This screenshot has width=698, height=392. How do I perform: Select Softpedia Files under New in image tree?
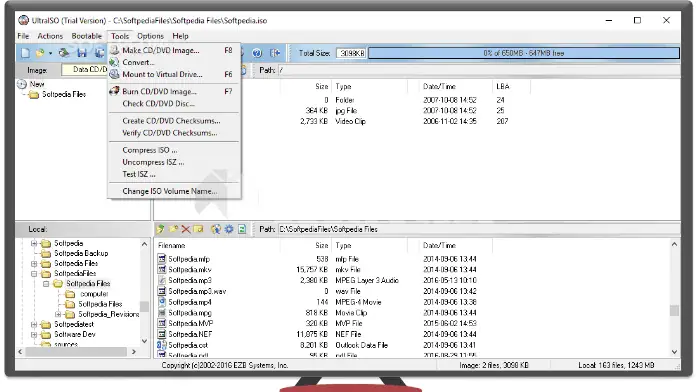click(x=64, y=94)
